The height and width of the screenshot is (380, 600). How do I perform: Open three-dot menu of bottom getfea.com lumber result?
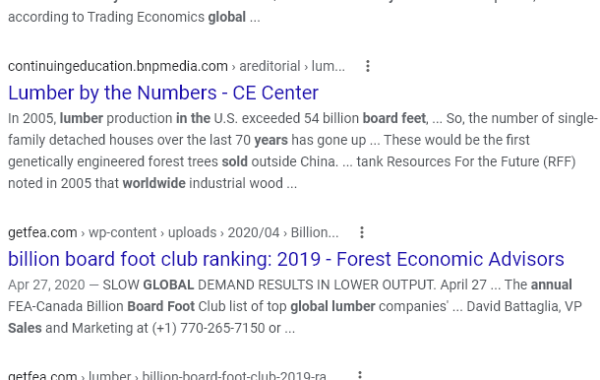coord(359,375)
